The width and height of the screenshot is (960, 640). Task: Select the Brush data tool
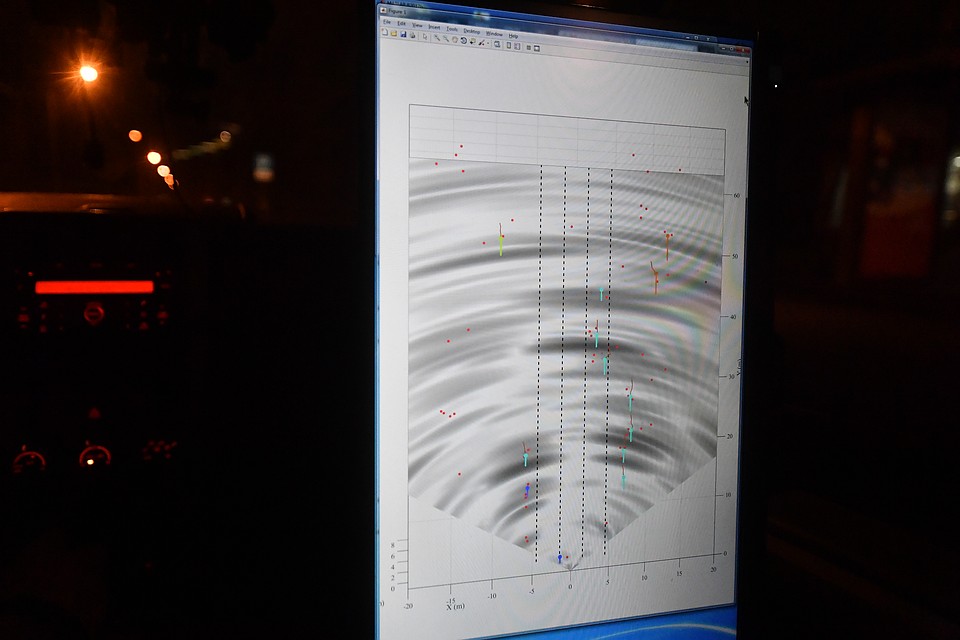click(x=481, y=42)
